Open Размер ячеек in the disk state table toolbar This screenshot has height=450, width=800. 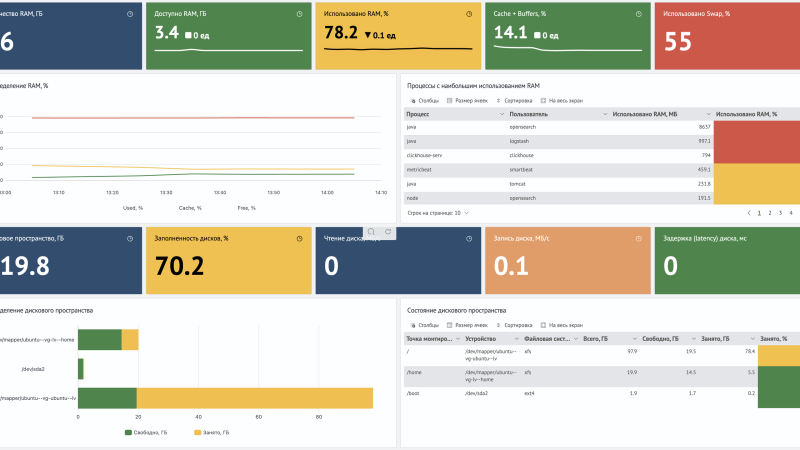(467, 326)
